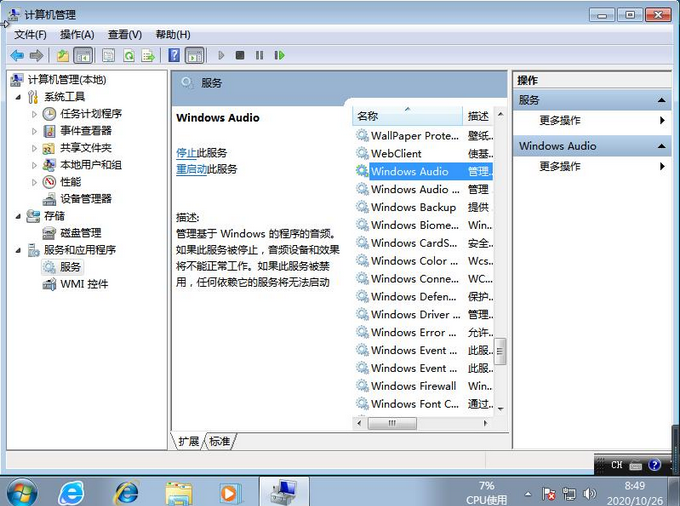The height and width of the screenshot is (506, 680).
Task: Collapse the 服务 actions section
Action: (661, 100)
